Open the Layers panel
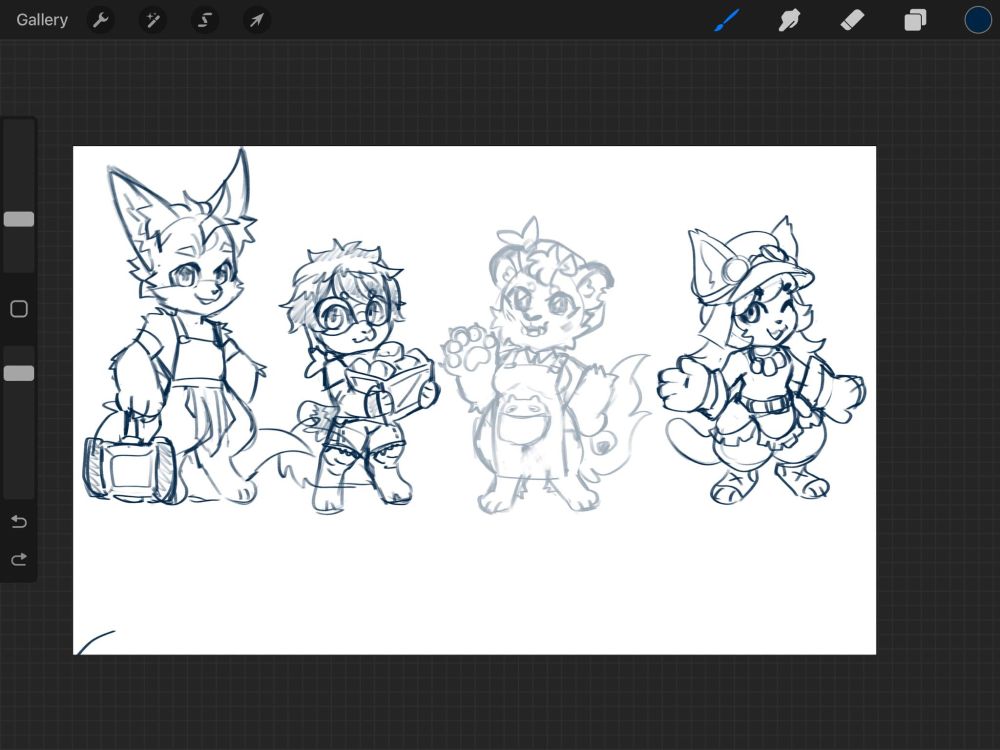 [915, 20]
